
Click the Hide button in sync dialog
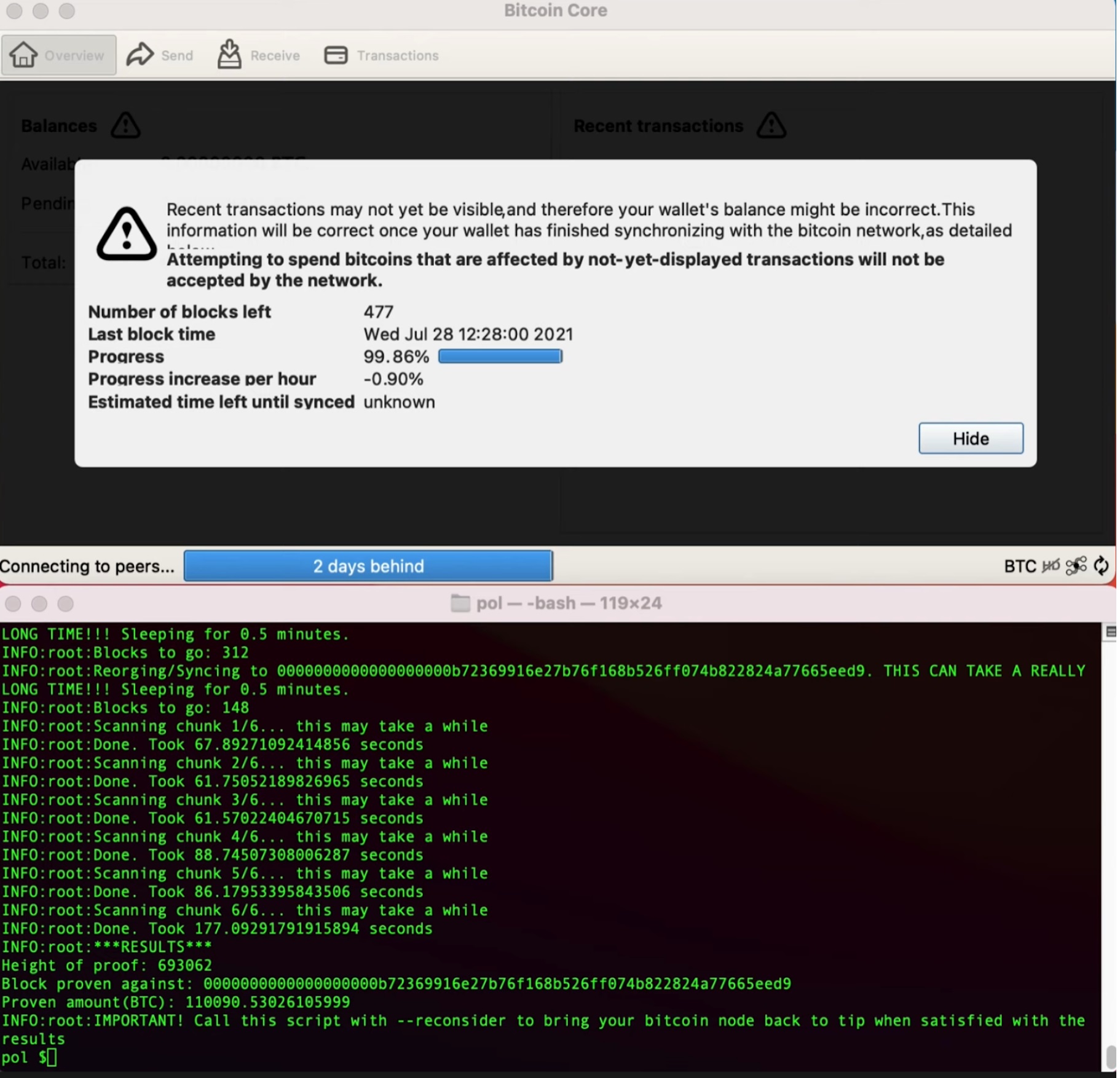click(x=971, y=438)
